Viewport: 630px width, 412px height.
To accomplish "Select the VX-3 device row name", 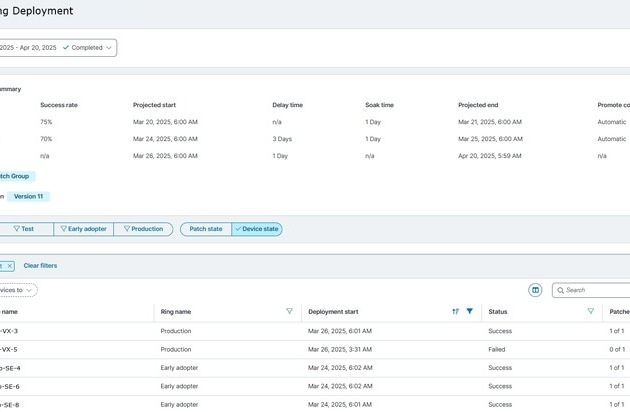I will coord(8,331).
